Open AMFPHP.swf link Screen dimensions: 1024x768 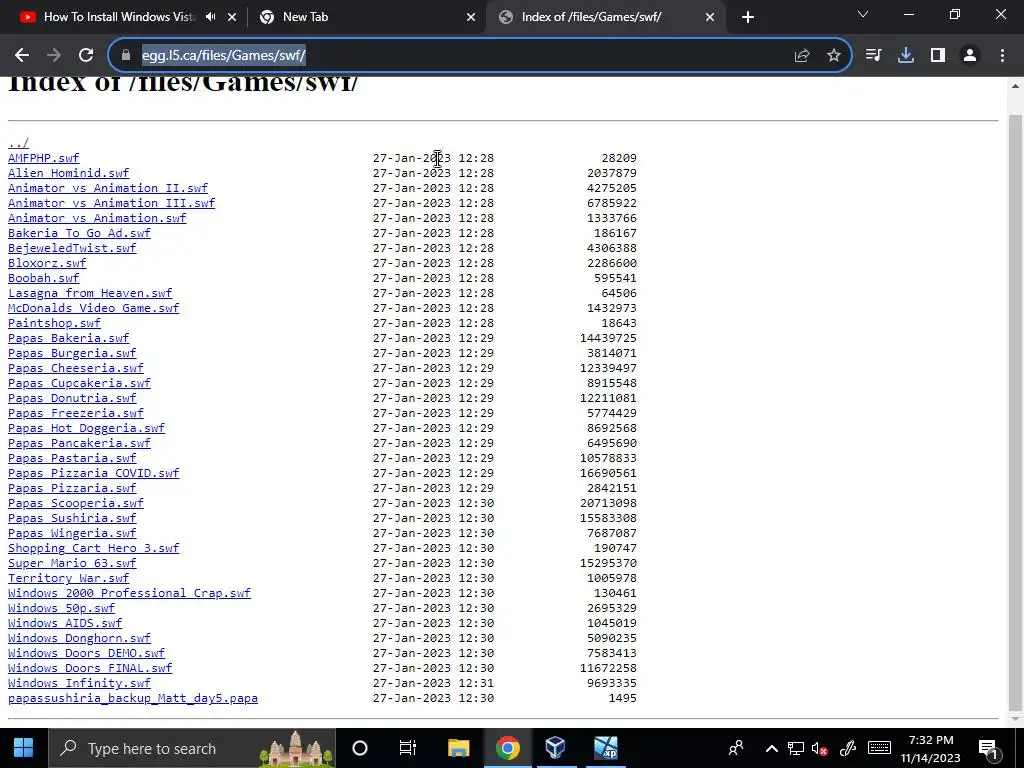pyautogui.click(x=43, y=158)
